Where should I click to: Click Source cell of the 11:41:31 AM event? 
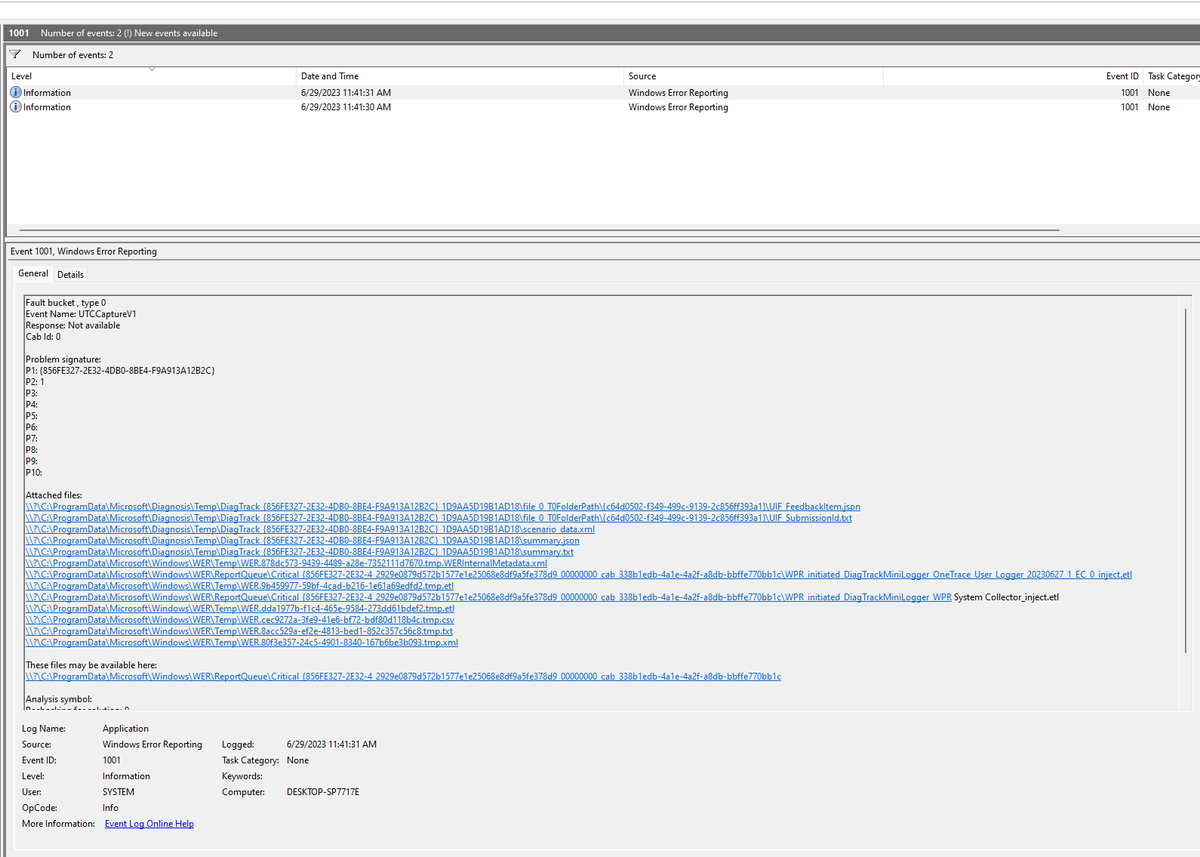pyautogui.click(x=678, y=93)
